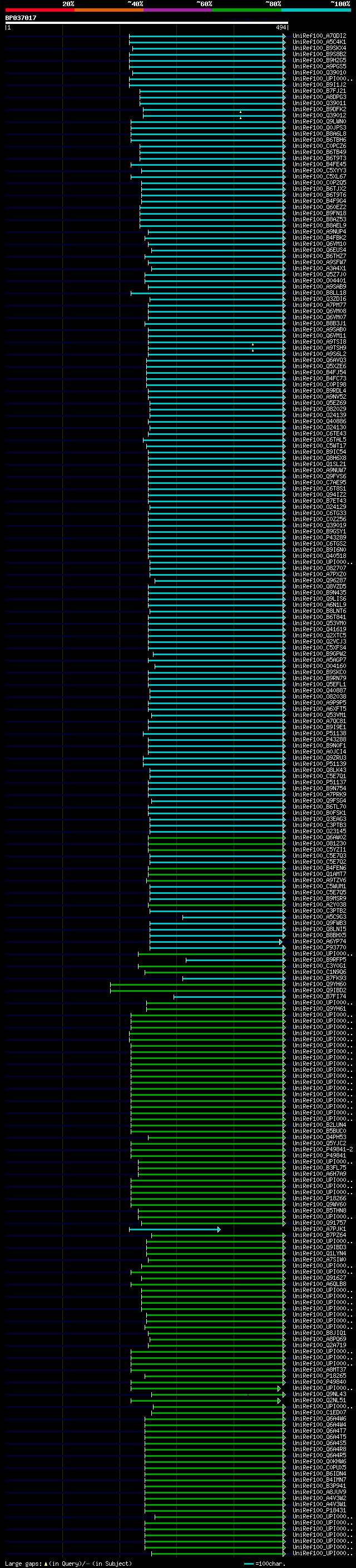Click the UniRef100_B9FN18 hit label
This screenshot has height=1568, width=356.
[x=319, y=213]
